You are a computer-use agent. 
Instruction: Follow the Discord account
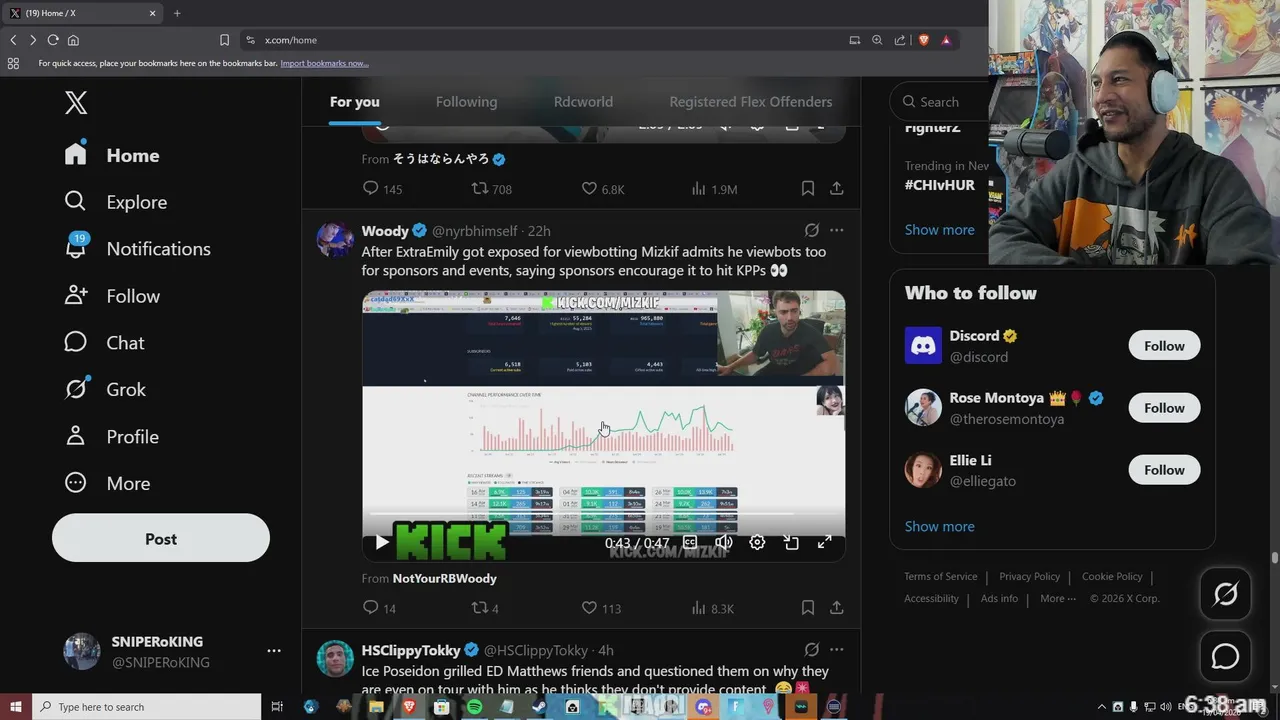click(1164, 346)
